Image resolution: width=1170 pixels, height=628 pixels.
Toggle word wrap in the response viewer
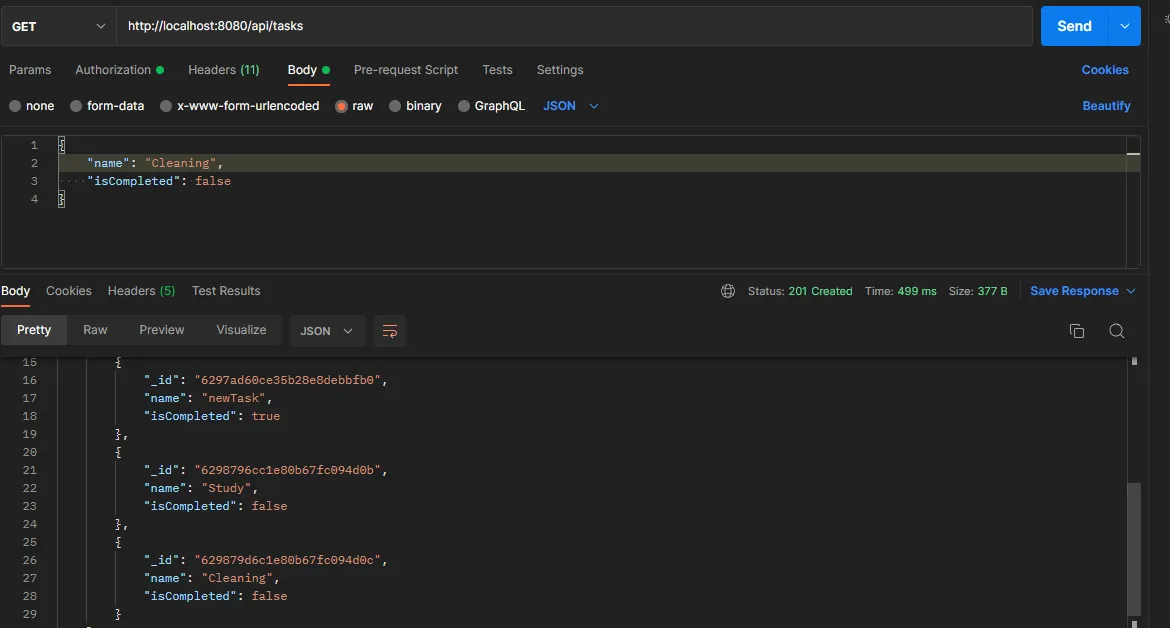(389, 330)
